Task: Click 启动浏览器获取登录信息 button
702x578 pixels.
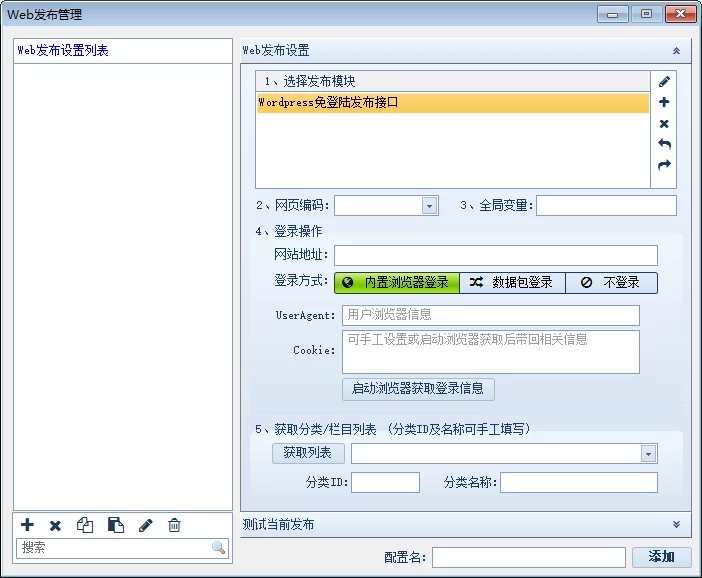Action: [418, 389]
